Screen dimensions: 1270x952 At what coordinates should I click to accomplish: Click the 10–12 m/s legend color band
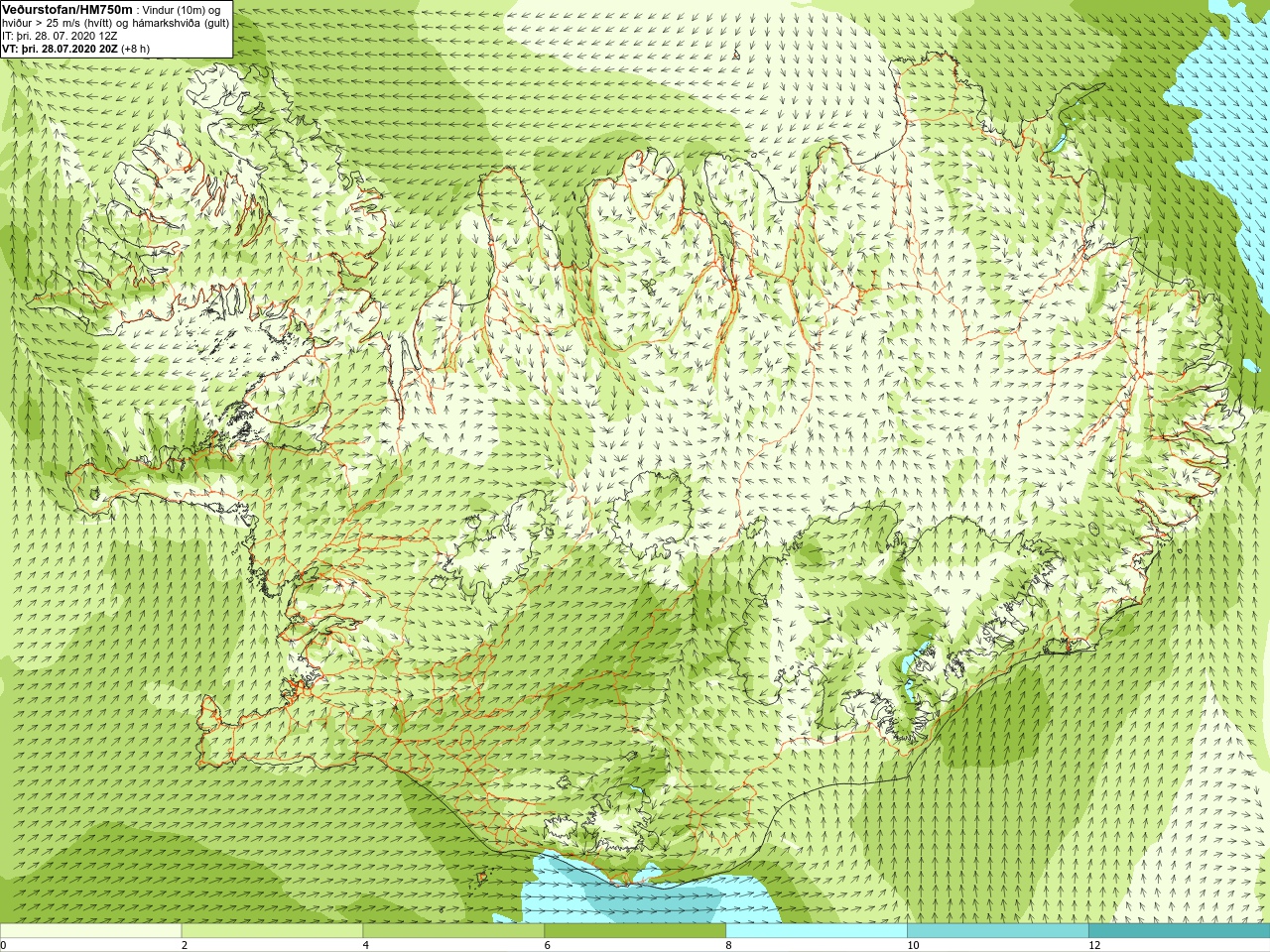coord(998,931)
